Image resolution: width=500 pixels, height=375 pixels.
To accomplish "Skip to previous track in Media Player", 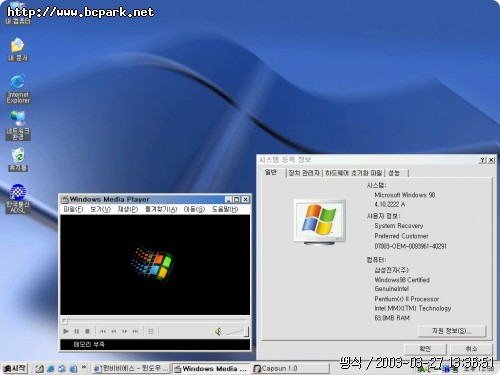I will (x=103, y=331).
